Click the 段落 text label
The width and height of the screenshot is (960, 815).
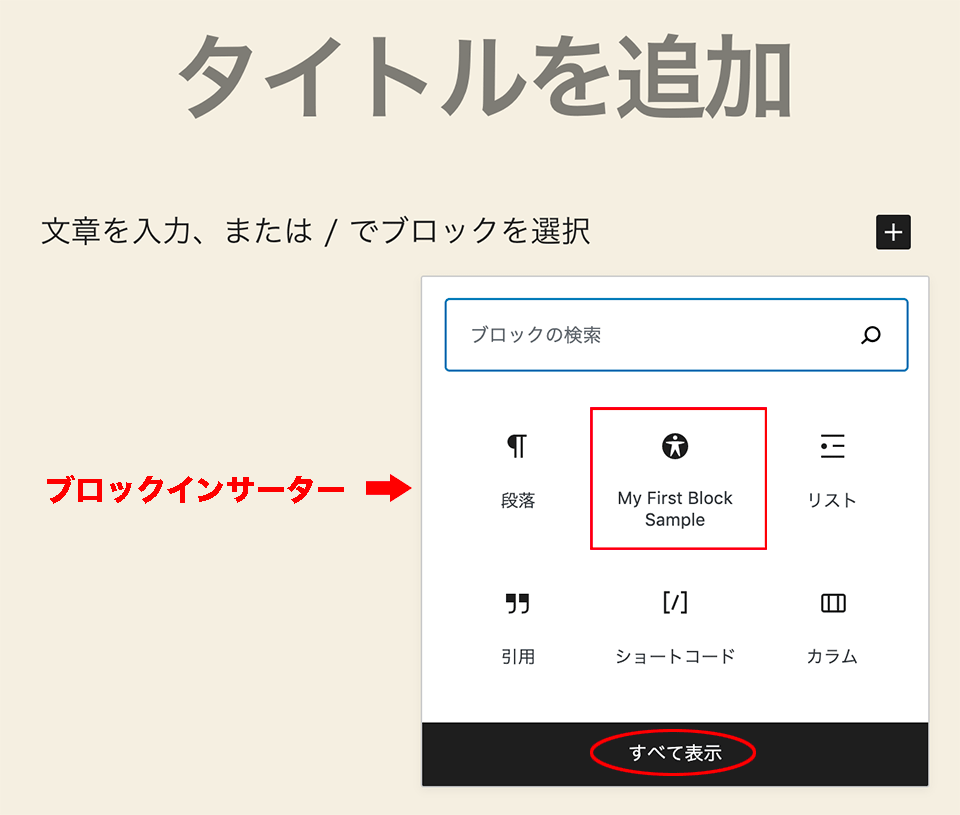[518, 501]
